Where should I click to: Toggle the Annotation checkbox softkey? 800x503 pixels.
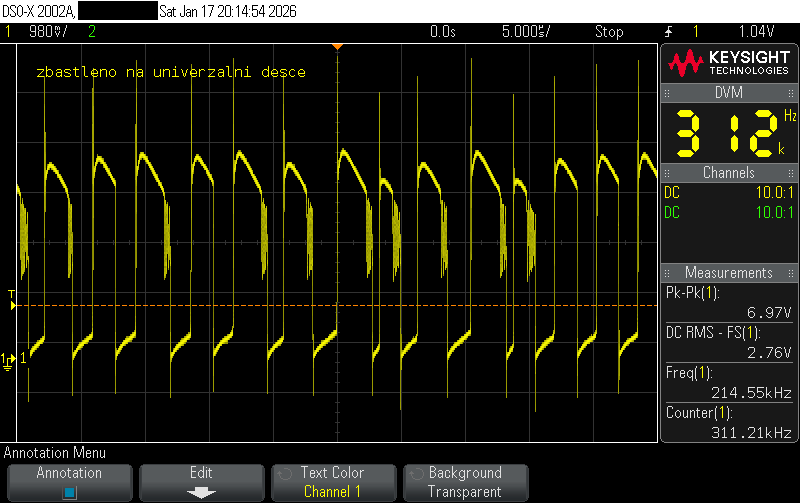pyautogui.click(x=69, y=482)
